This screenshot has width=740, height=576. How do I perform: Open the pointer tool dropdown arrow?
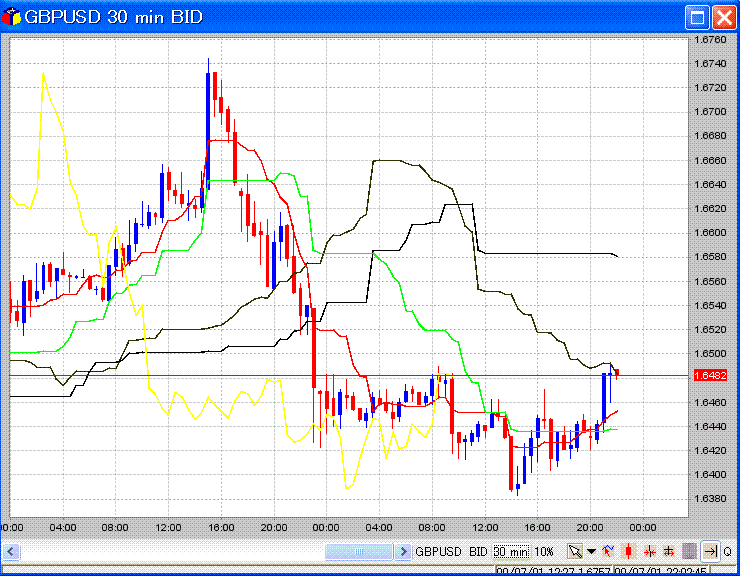pyautogui.click(x=591, y=551)
